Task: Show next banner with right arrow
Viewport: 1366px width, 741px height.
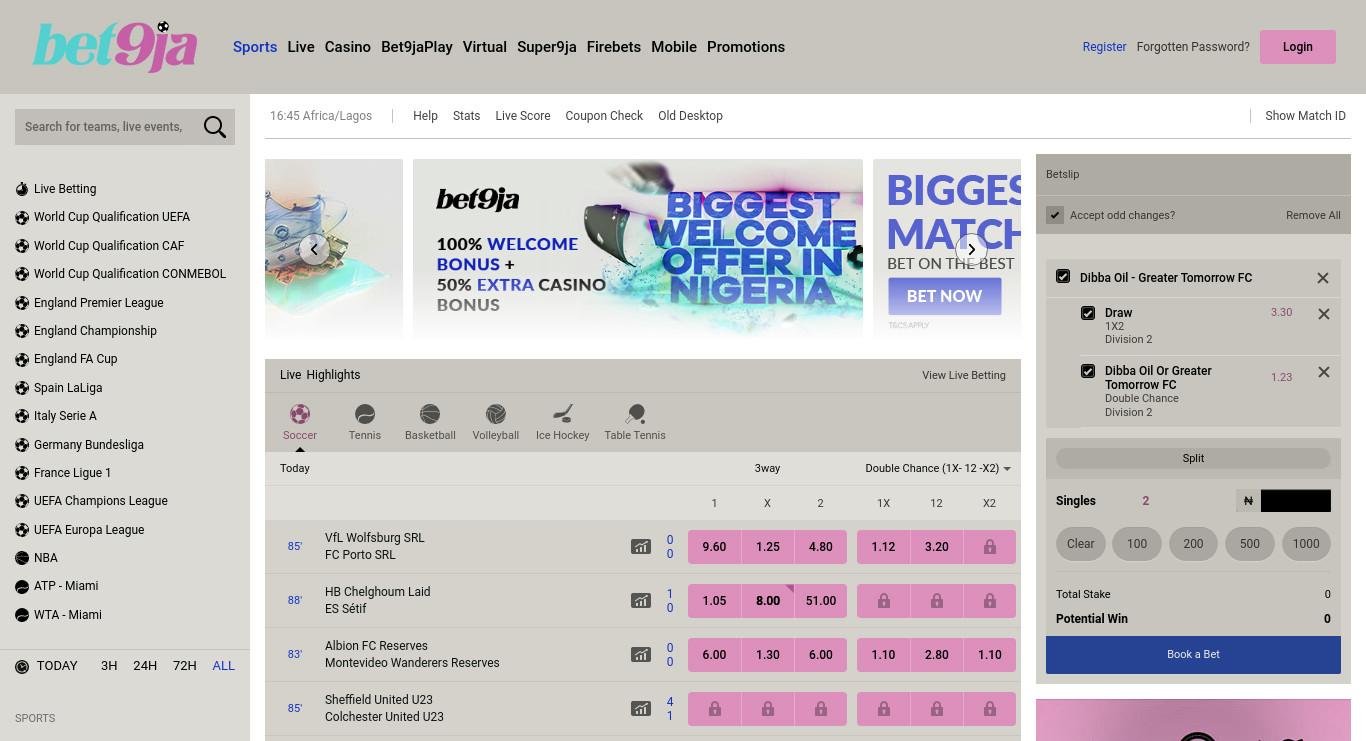Action: [x=971, y=249]
